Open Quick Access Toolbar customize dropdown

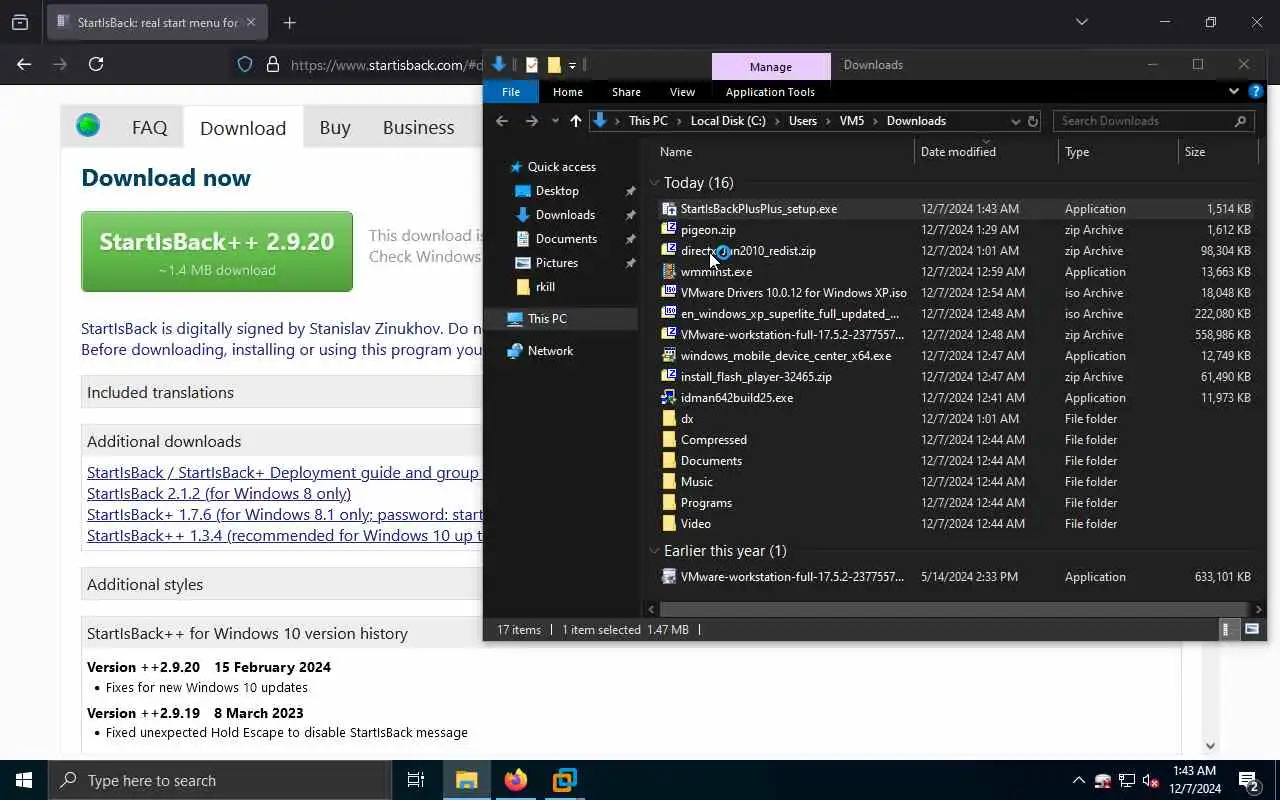(x=572, y=65)
